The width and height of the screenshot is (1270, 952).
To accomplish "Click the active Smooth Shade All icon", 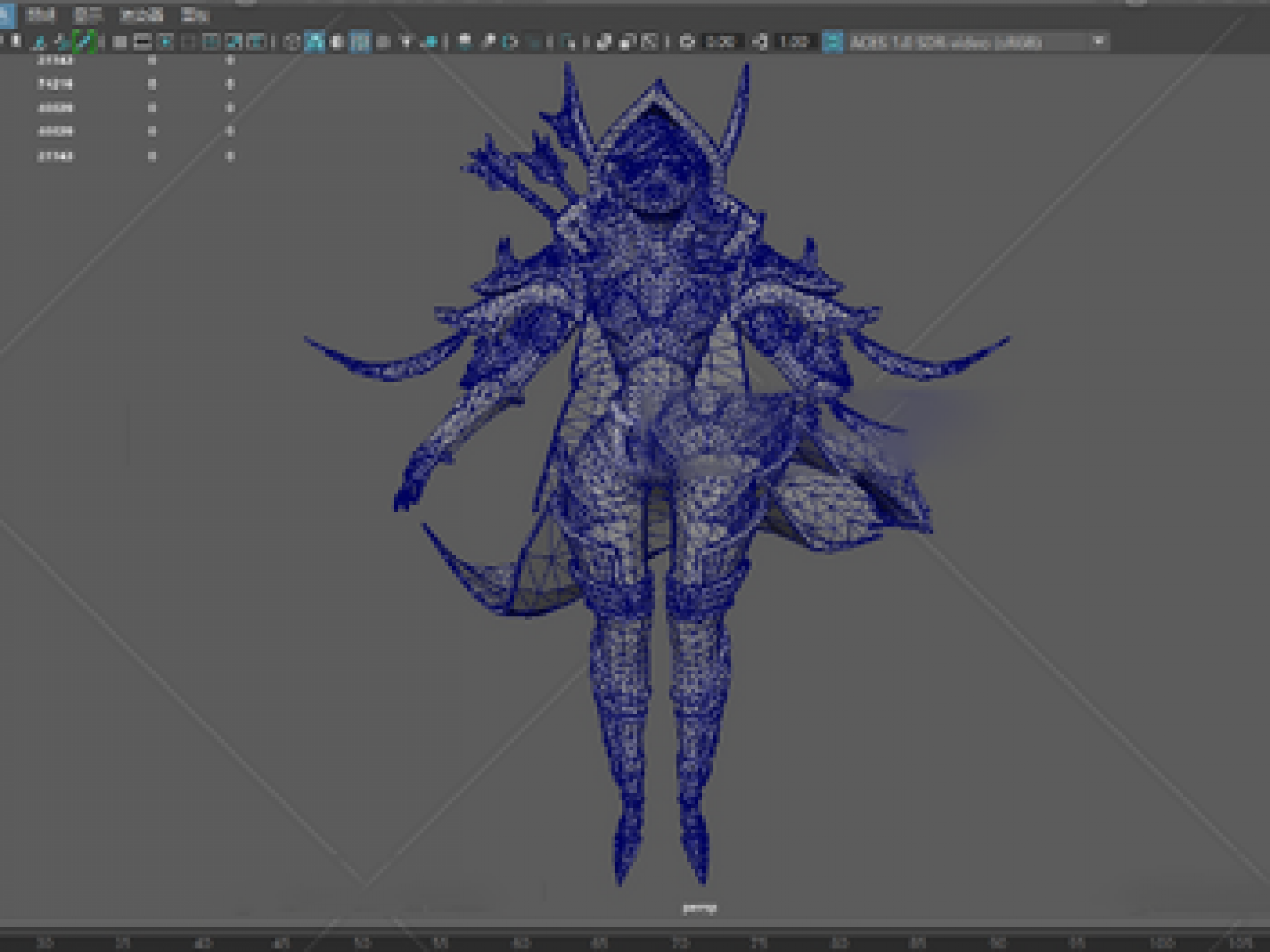I will click(314, 41).
